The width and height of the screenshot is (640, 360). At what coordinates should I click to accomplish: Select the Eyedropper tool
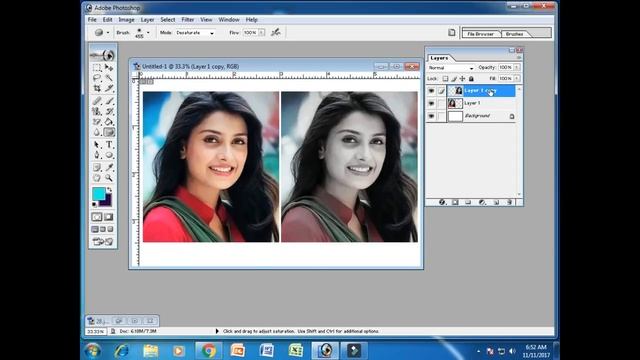(109, 167)
